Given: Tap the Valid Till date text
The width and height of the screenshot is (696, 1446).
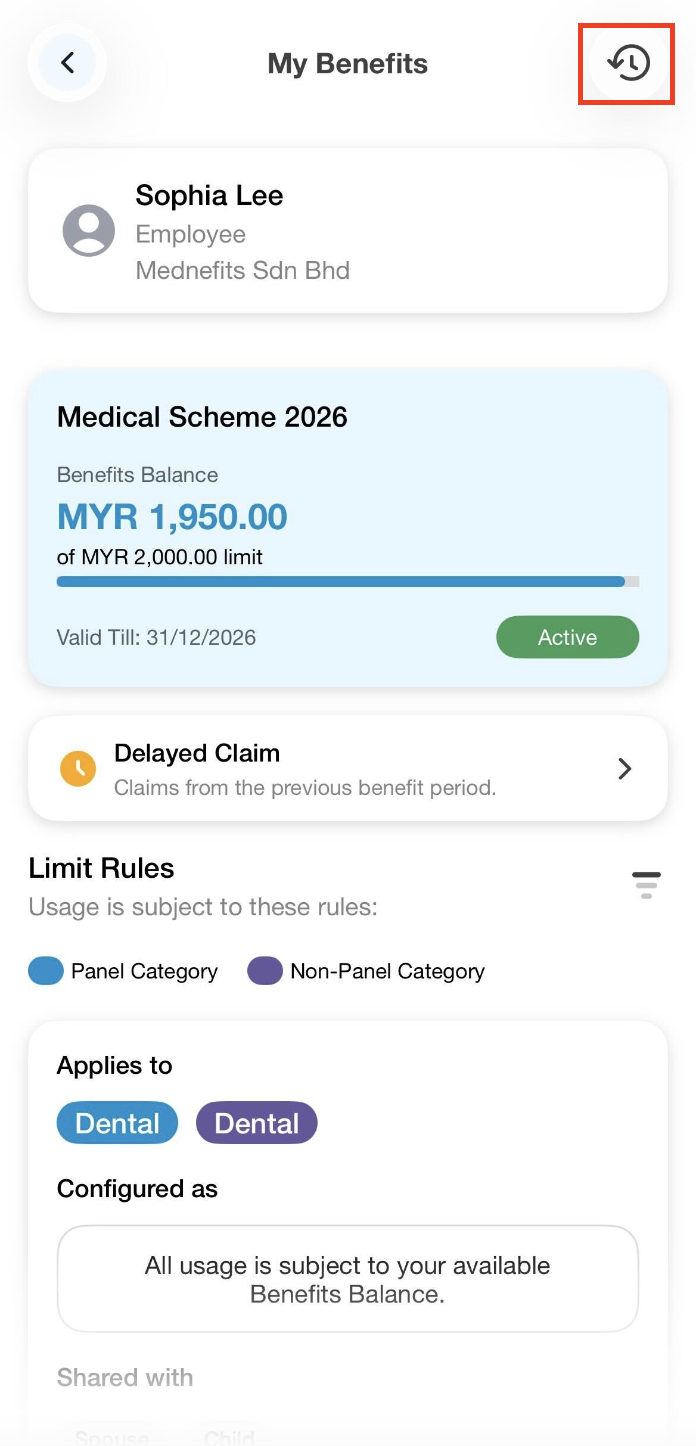Looking at the screenshot, I should click(x=156, y=637).
